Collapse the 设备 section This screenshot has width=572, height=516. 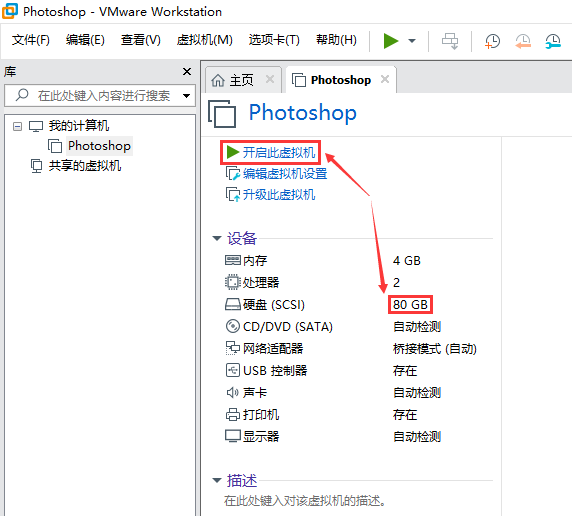[217, 238]
